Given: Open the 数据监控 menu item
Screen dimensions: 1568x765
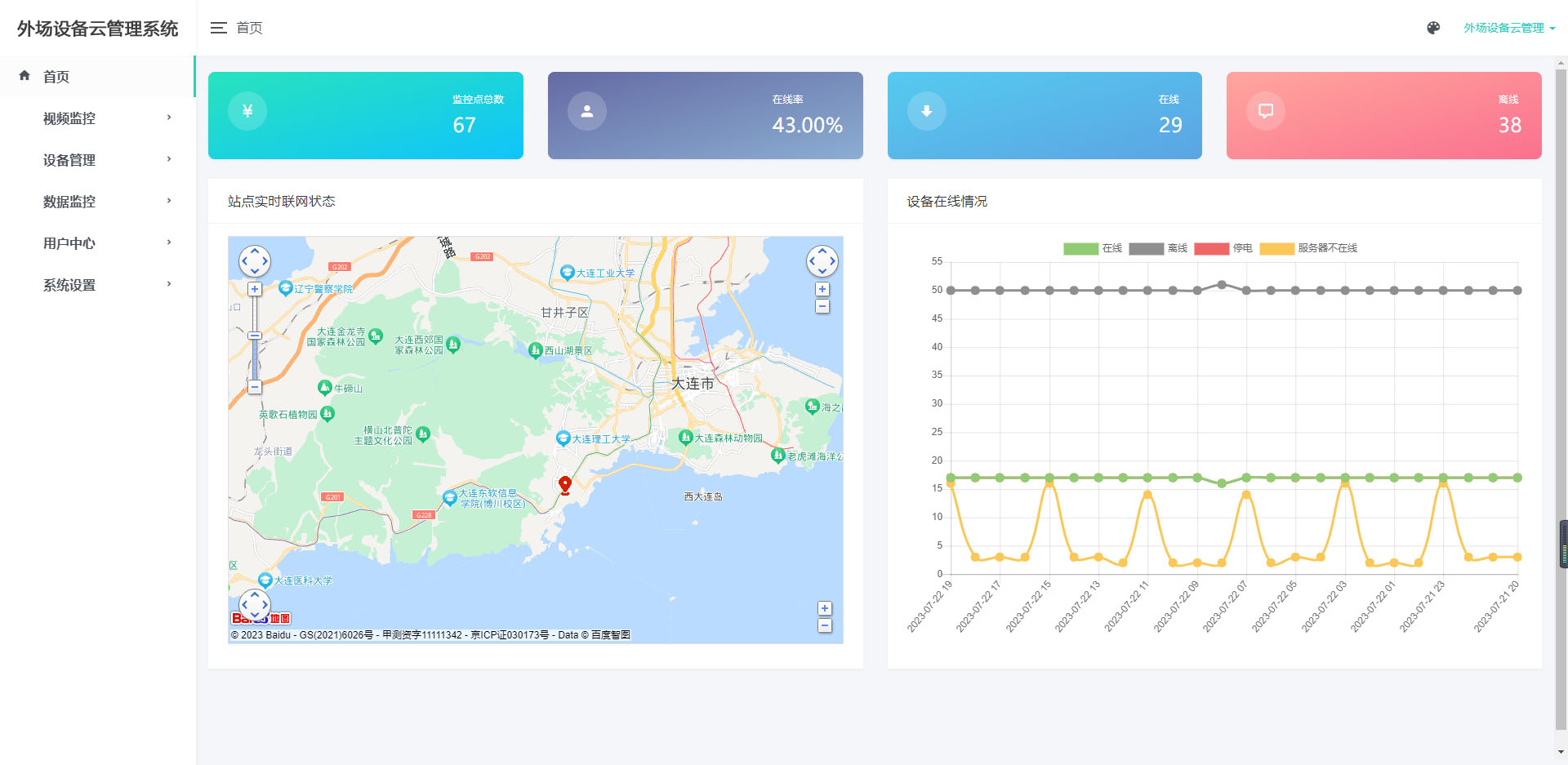Looking at the screenshot, I should click(97, 202).
